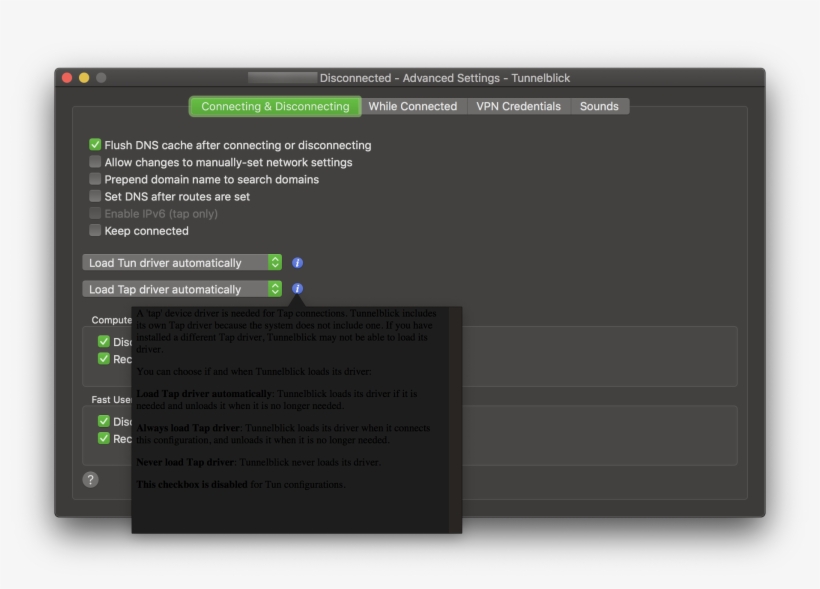Switch to the Sounds tab
Image resolution: width=820 pixels, height=589 pixels.
point(599,106)
